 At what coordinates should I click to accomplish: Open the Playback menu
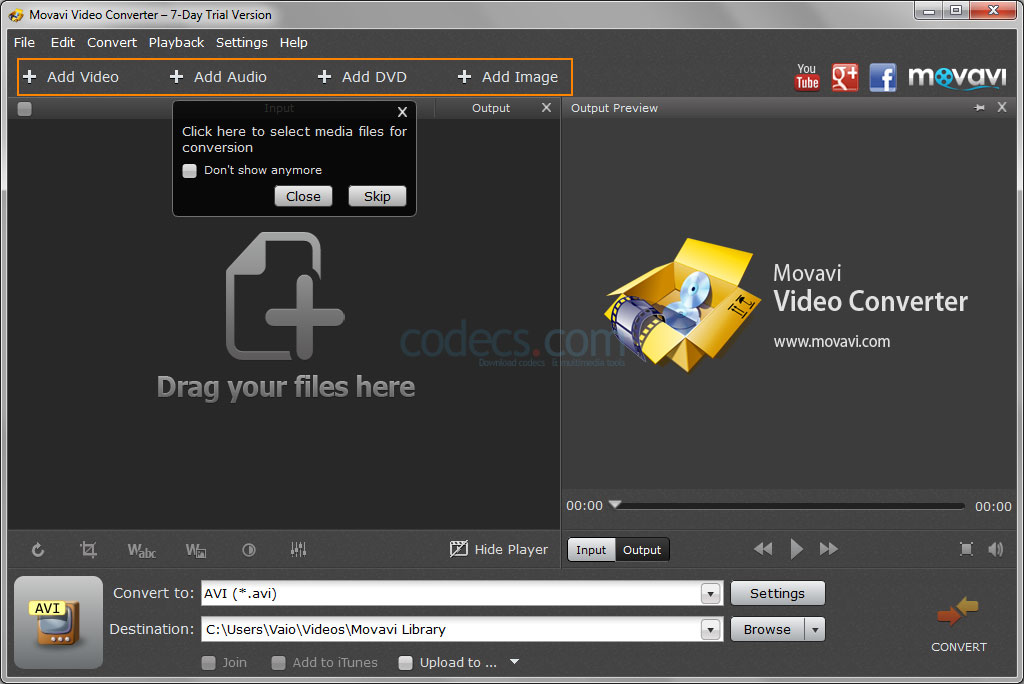(x=176, y=42)
